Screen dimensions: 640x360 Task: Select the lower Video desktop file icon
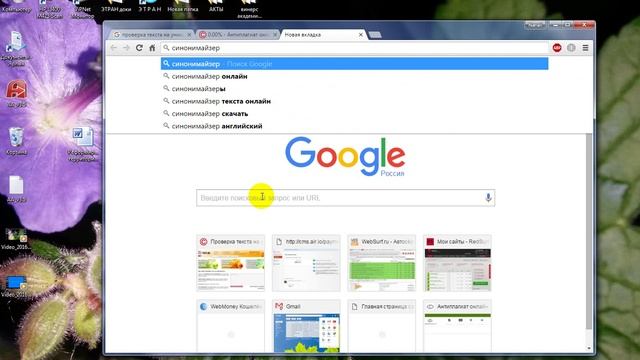pos(16,286)
